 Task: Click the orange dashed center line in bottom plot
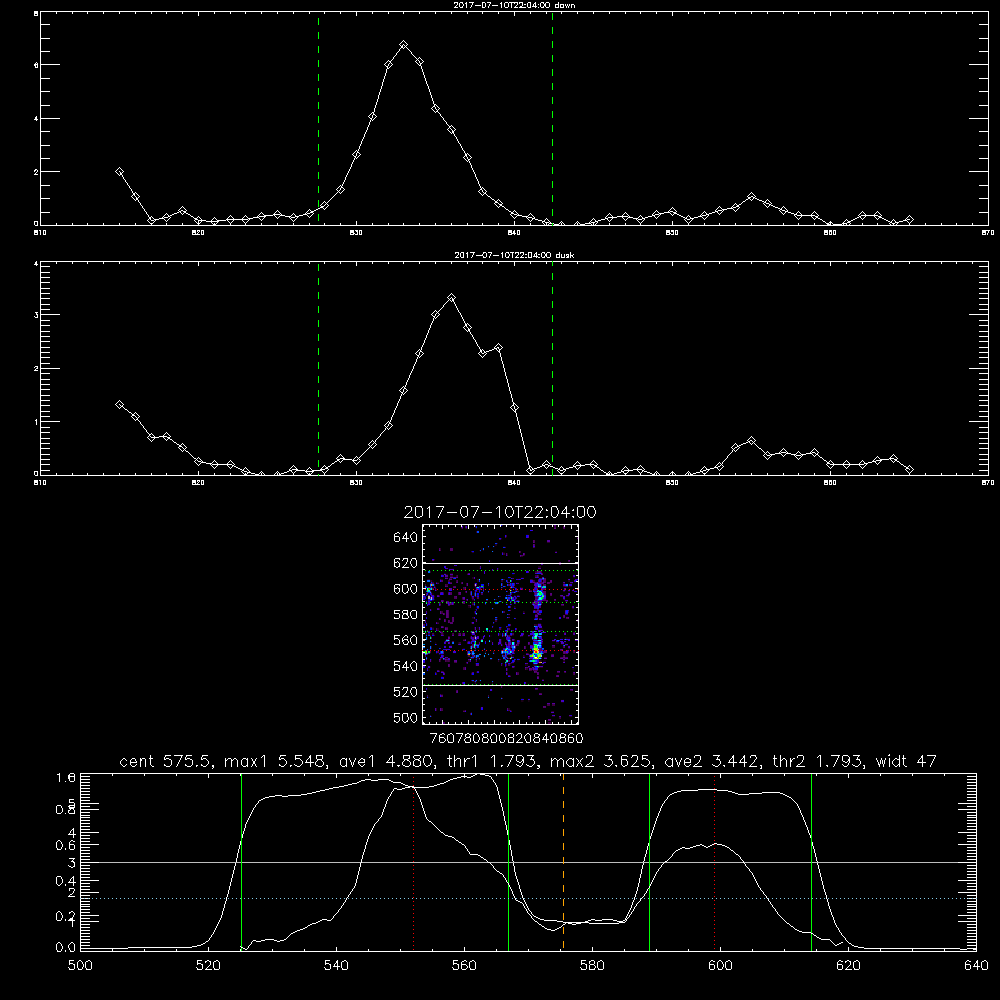(x=563, y=861)
